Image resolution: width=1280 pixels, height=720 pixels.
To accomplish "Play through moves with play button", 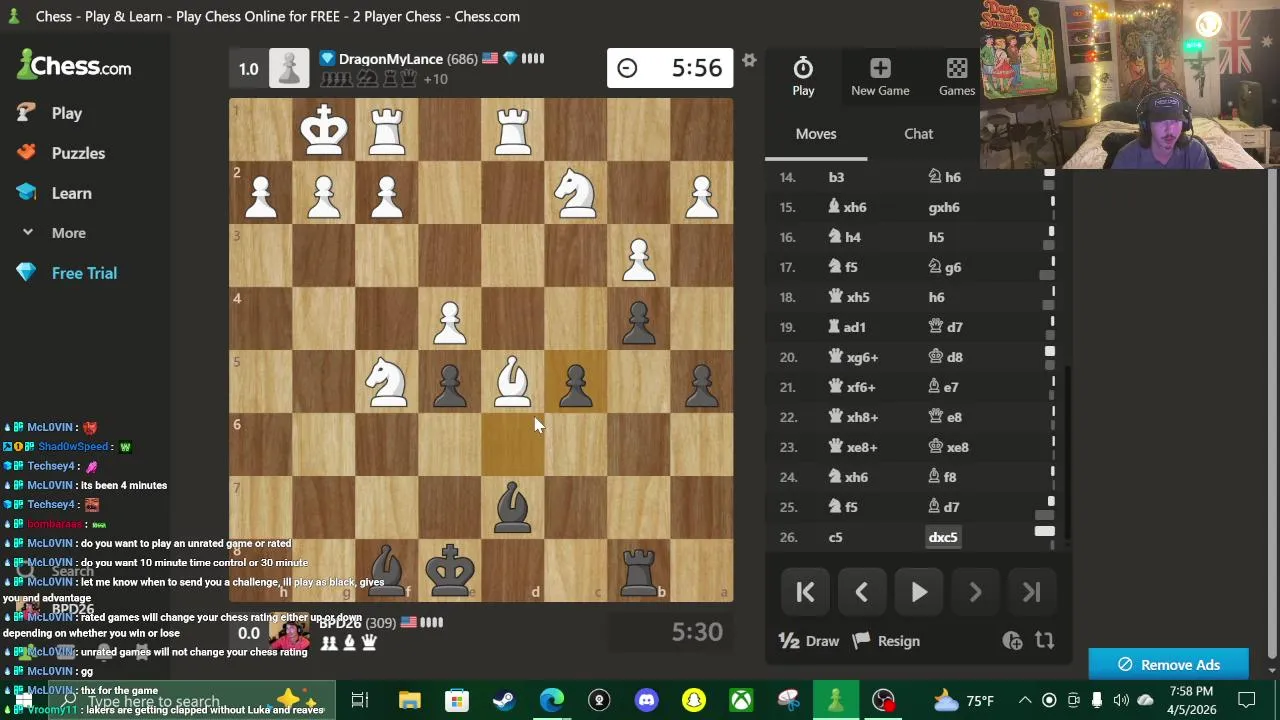I will coord(918,592).
